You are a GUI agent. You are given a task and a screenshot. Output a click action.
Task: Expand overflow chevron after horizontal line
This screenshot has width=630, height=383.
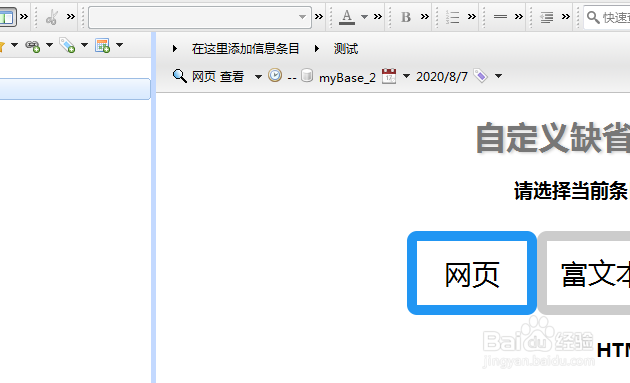click(519, 17)
